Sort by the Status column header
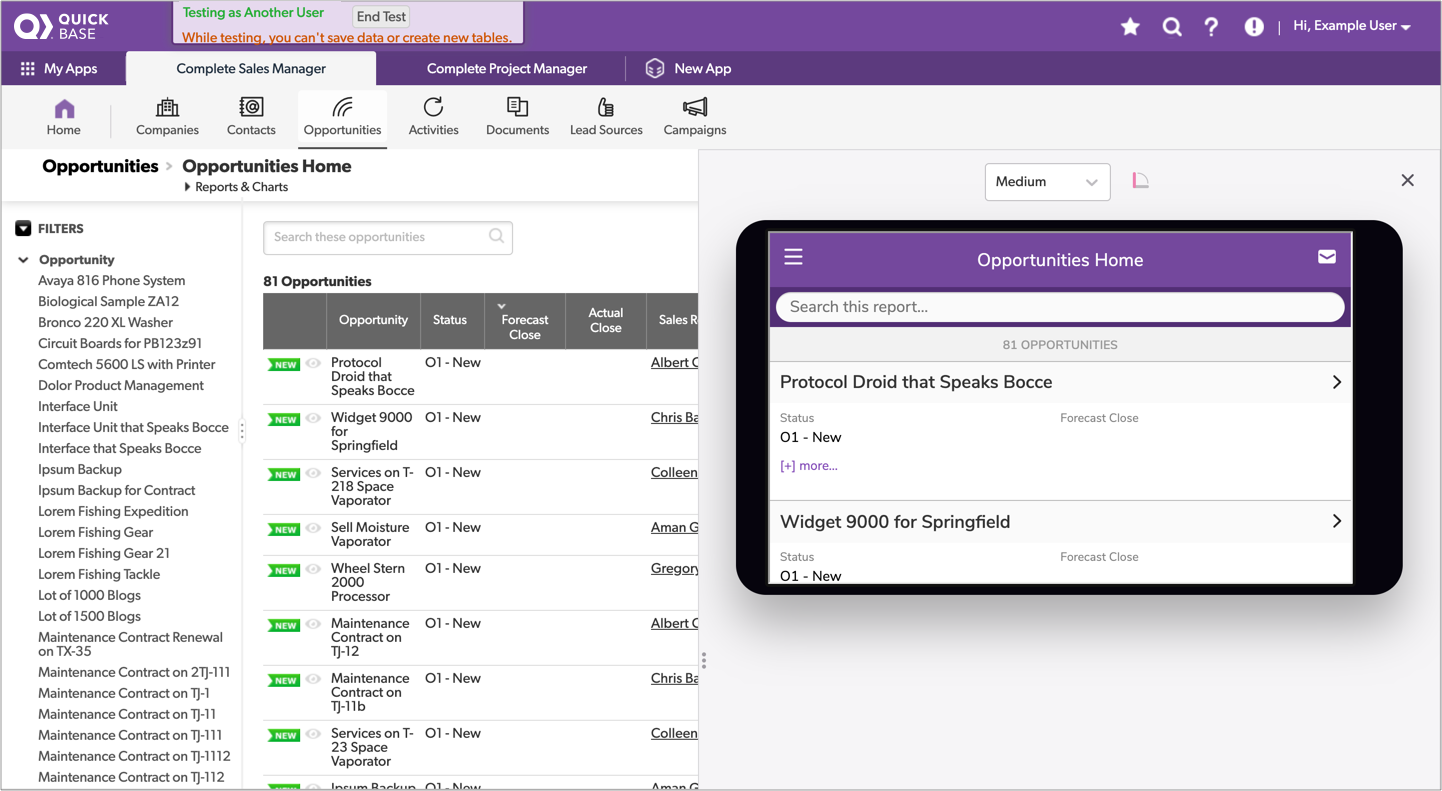The width and height of the screenshot is (1442, 791). 450,321
